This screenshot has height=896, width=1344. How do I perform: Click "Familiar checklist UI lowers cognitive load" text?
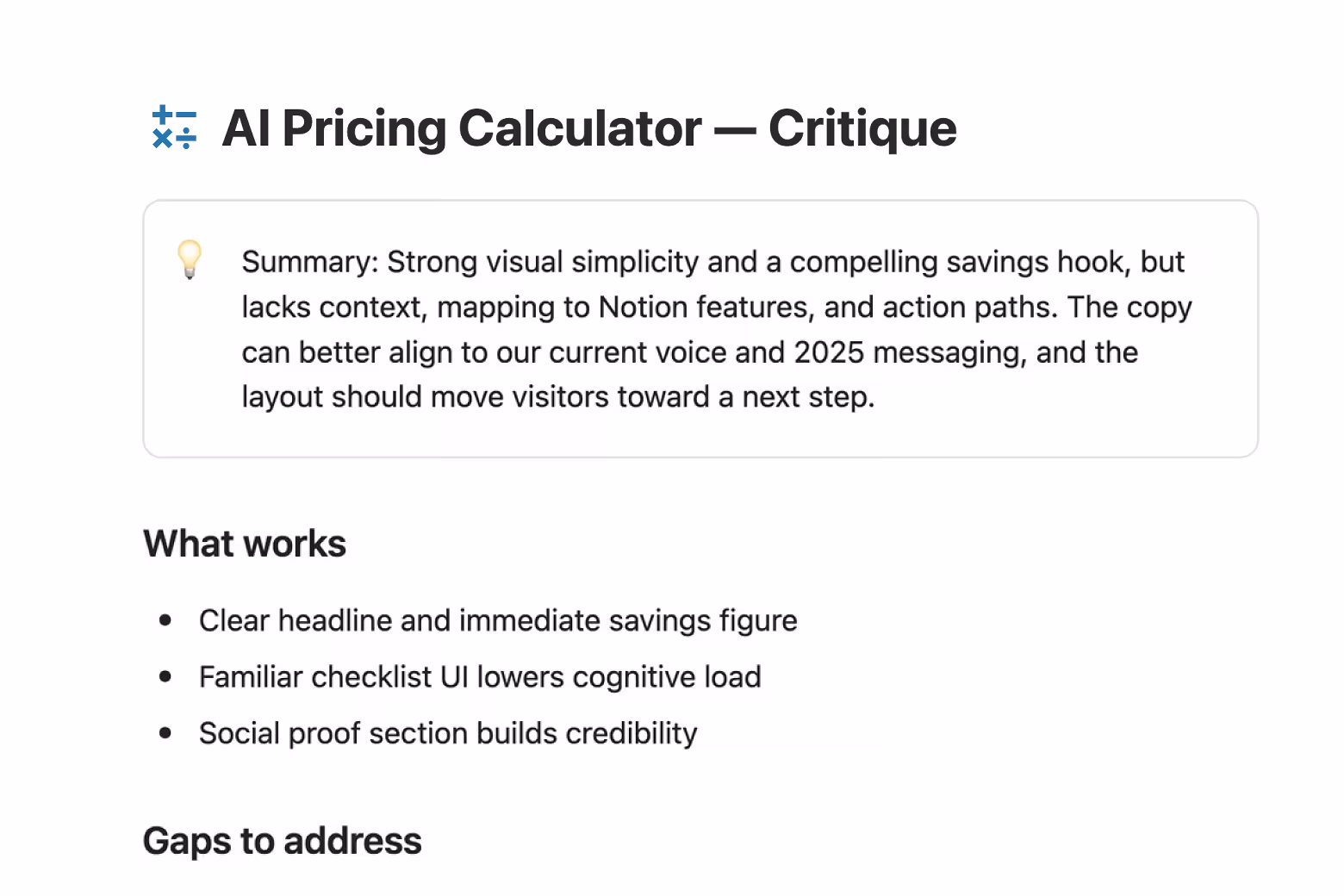pos(480,677)
